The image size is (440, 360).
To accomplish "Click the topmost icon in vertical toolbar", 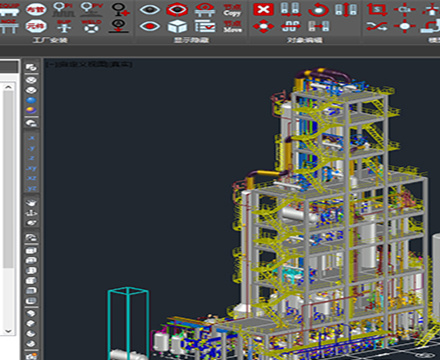I will coord(31,68).
